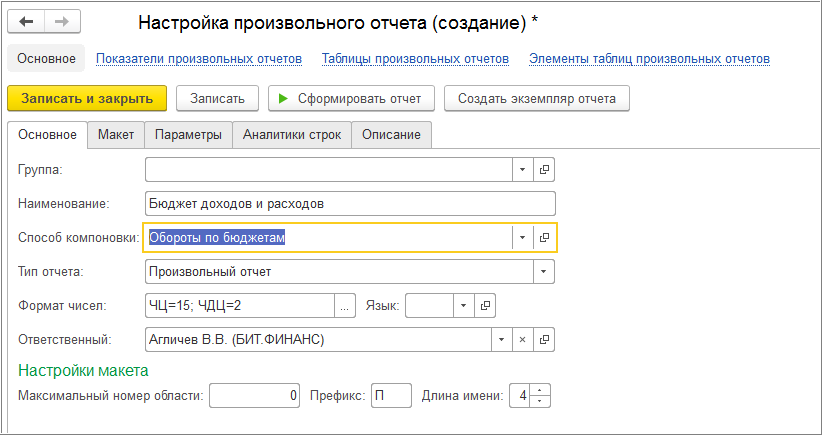The height and width of the screenshot is (435, 822).
Task: Click the forward navigation arrow
Action: click(x=61, y=21)
